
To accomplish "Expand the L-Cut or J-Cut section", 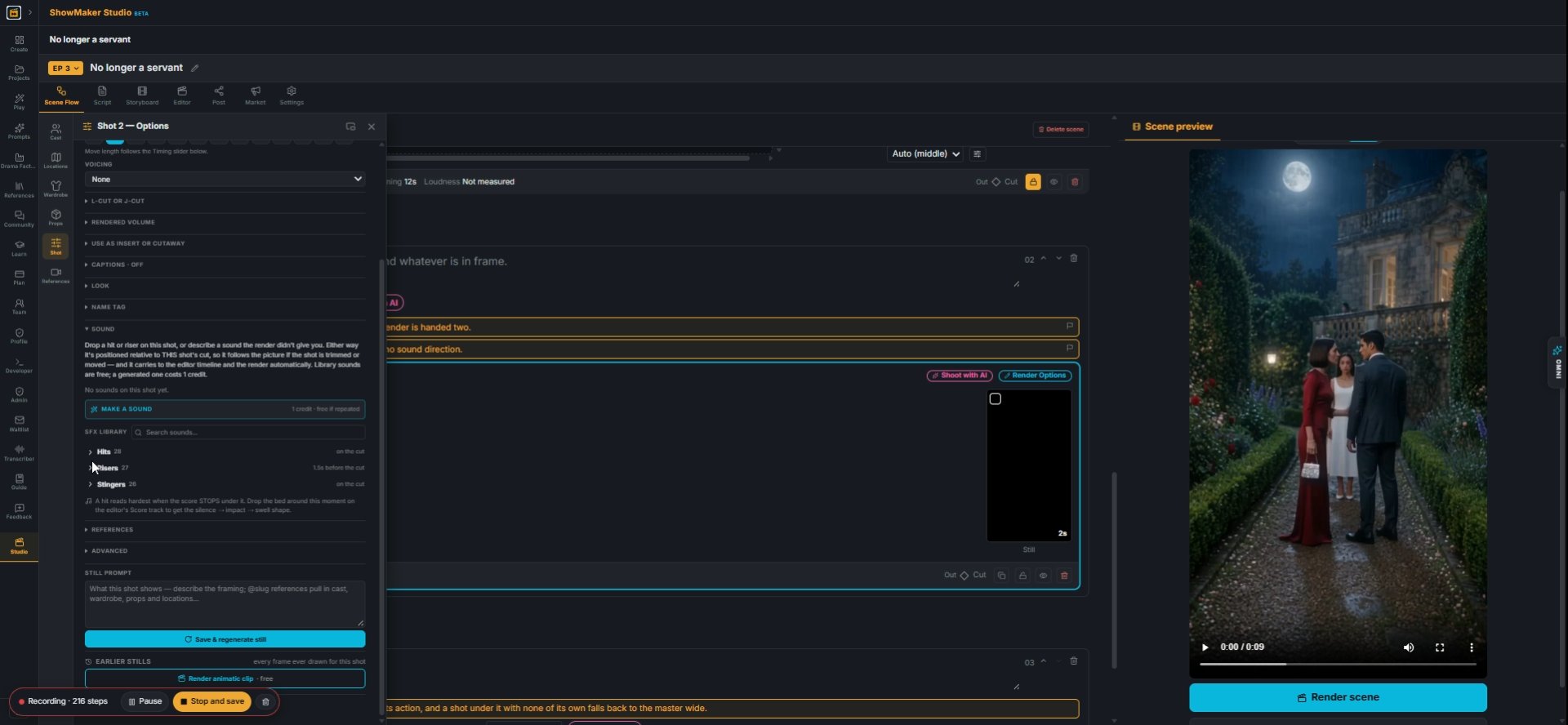I will click(x=225, y=201).
